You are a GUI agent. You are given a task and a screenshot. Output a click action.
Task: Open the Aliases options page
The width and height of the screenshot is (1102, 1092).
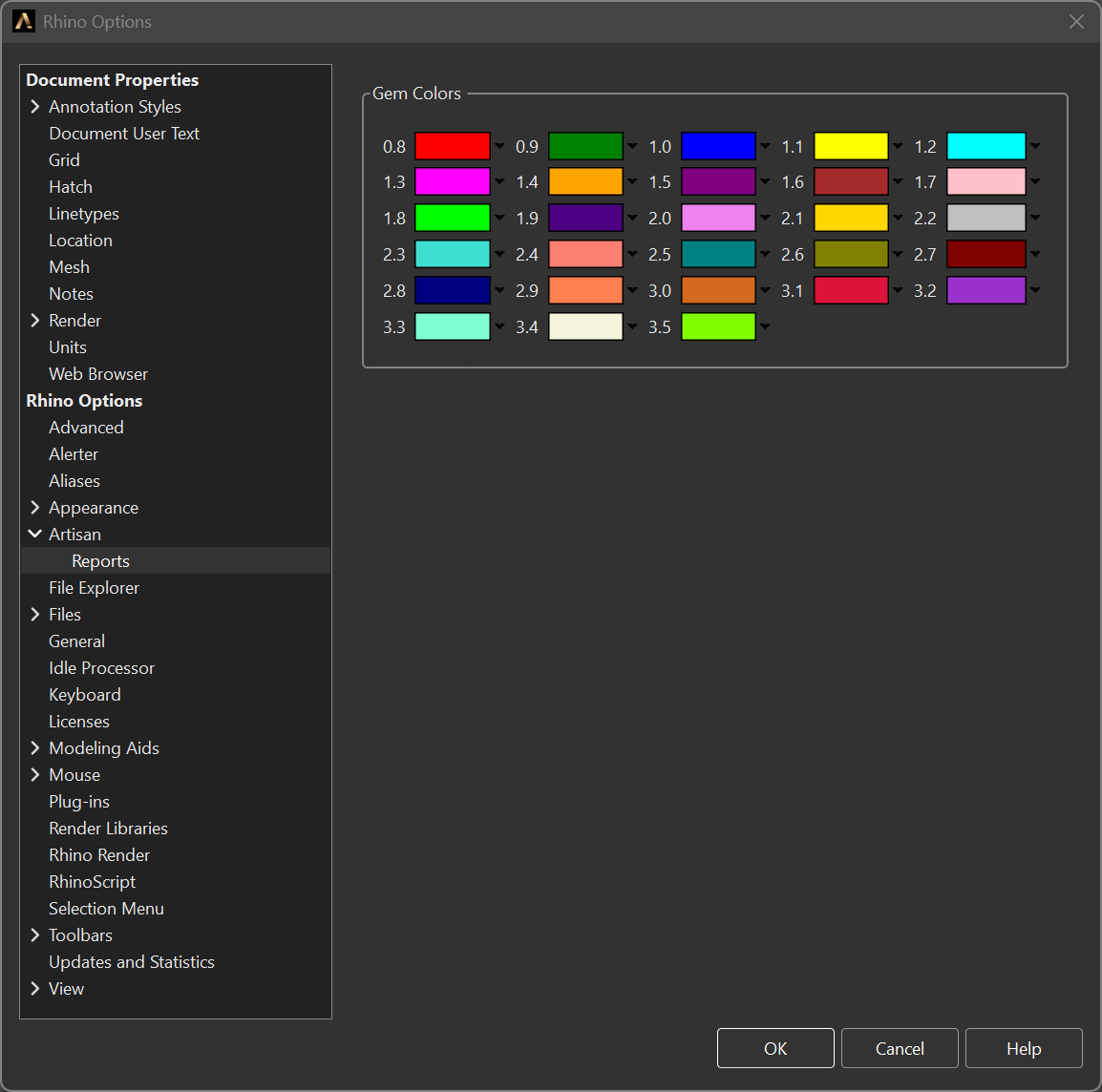[74, 481]
